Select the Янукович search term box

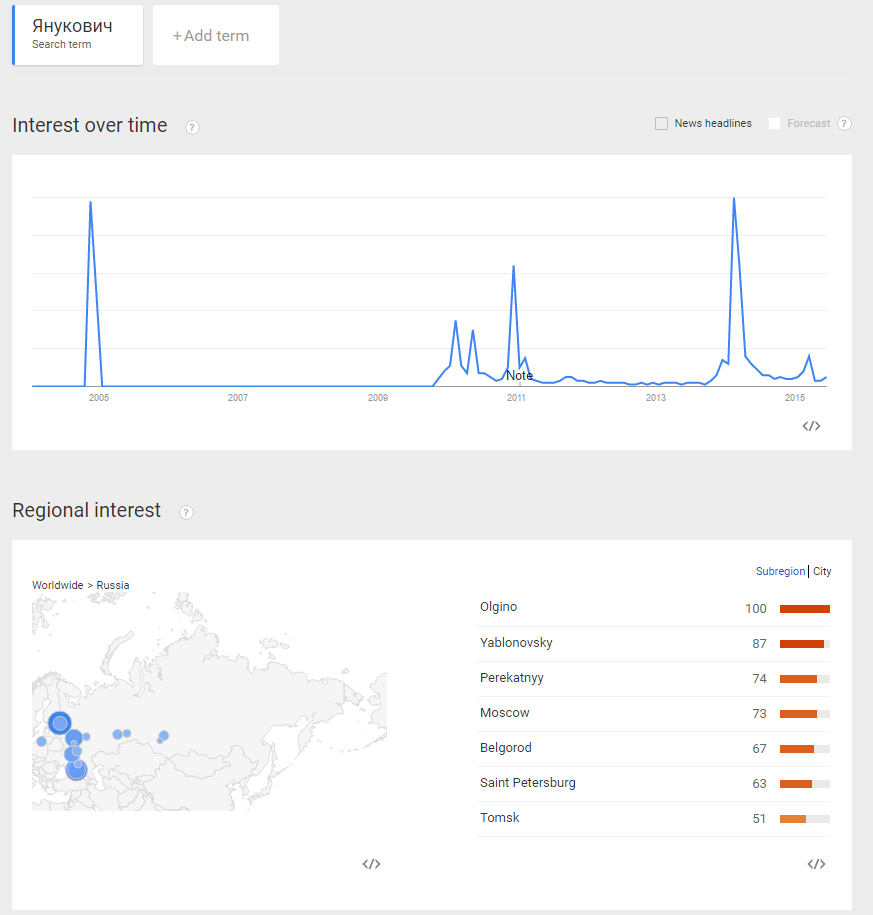pos(78,34)
